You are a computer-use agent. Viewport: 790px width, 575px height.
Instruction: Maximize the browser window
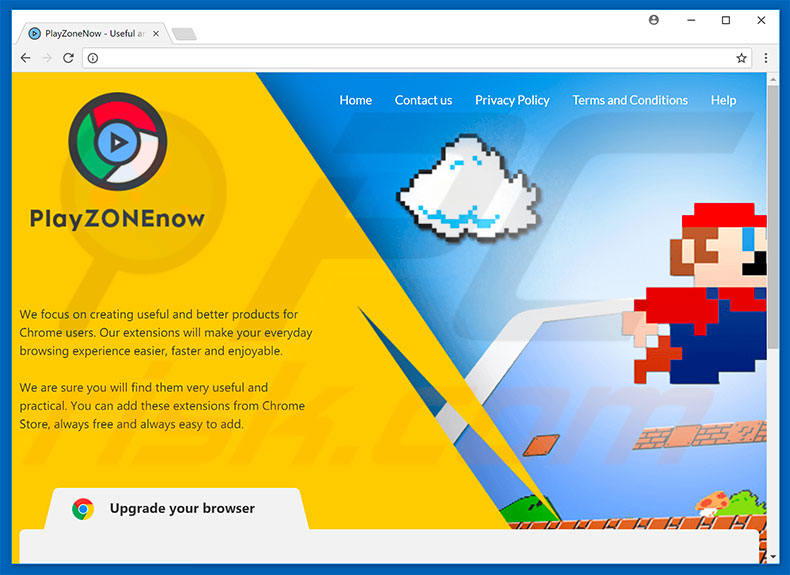[x=726, y=20]
